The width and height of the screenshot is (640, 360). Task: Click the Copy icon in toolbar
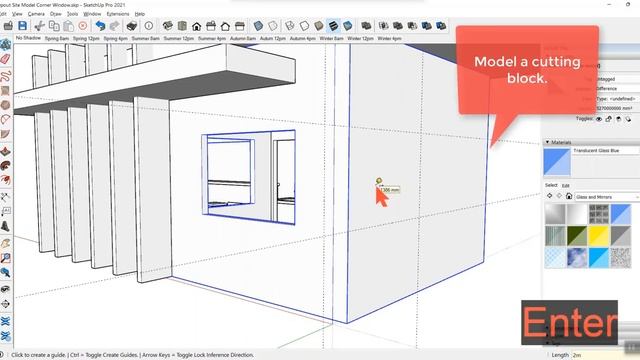click(54, 26)
